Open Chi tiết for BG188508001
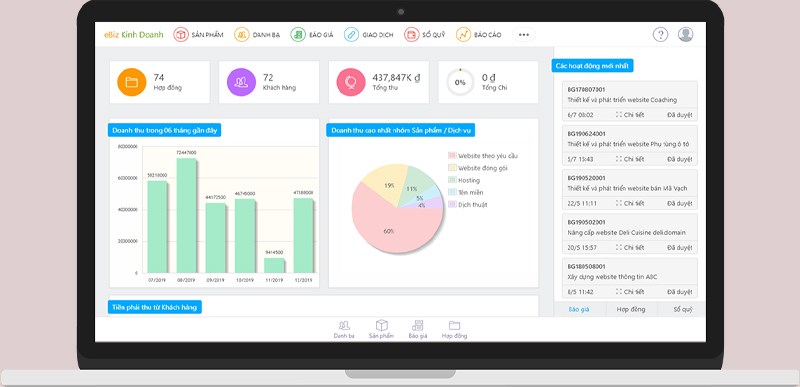 click(630, 292)
